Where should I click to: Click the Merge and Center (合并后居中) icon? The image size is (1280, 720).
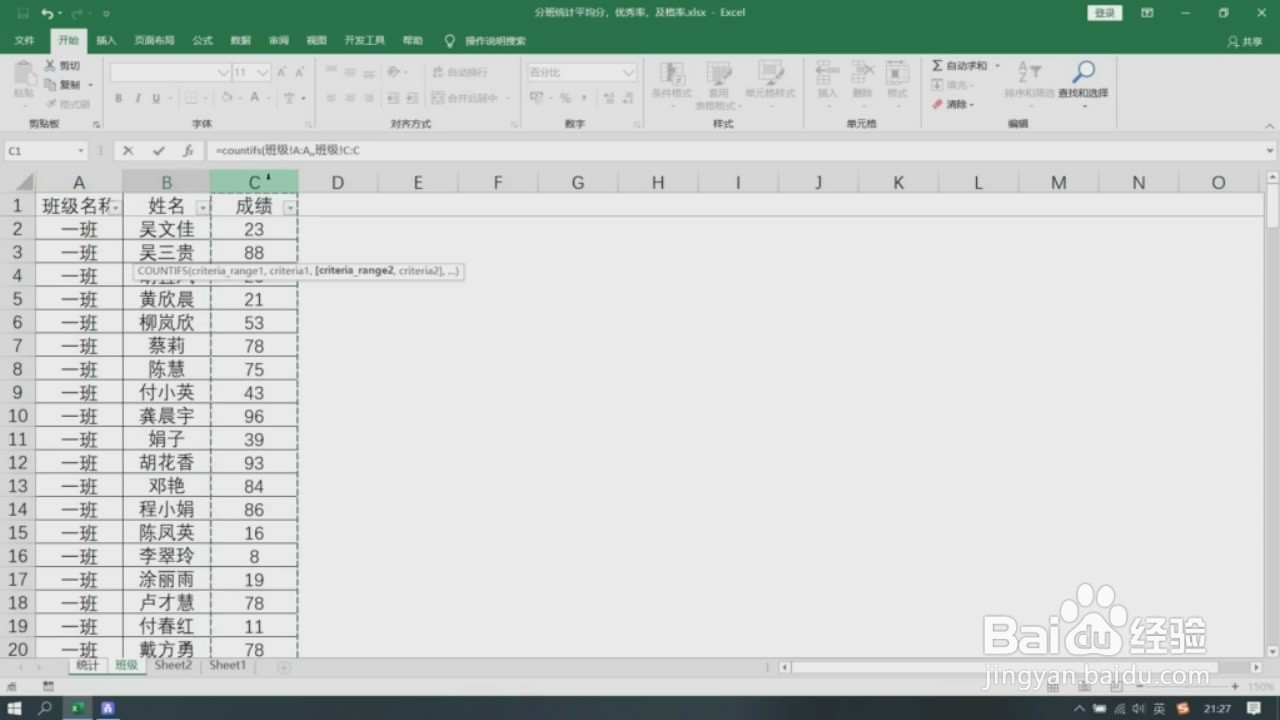[438, 98]
